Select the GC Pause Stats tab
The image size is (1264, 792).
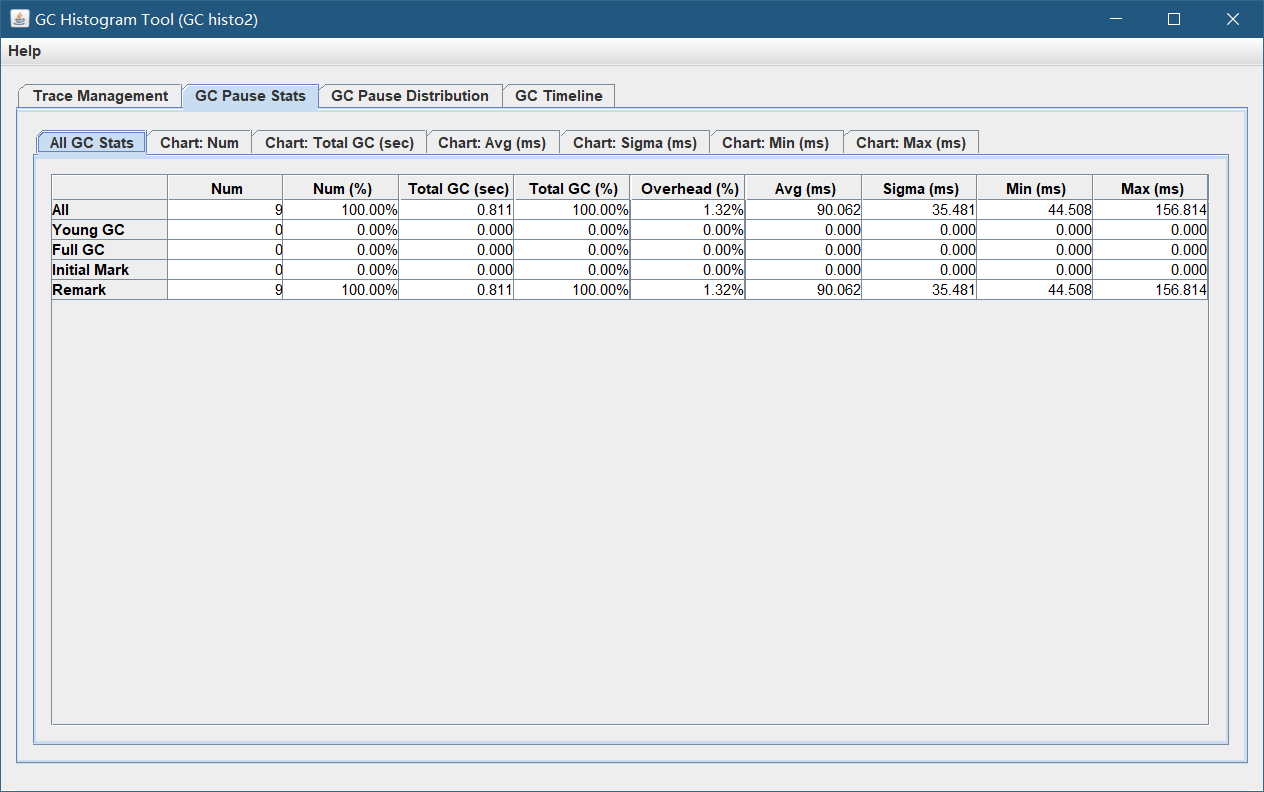pos(250,96)
